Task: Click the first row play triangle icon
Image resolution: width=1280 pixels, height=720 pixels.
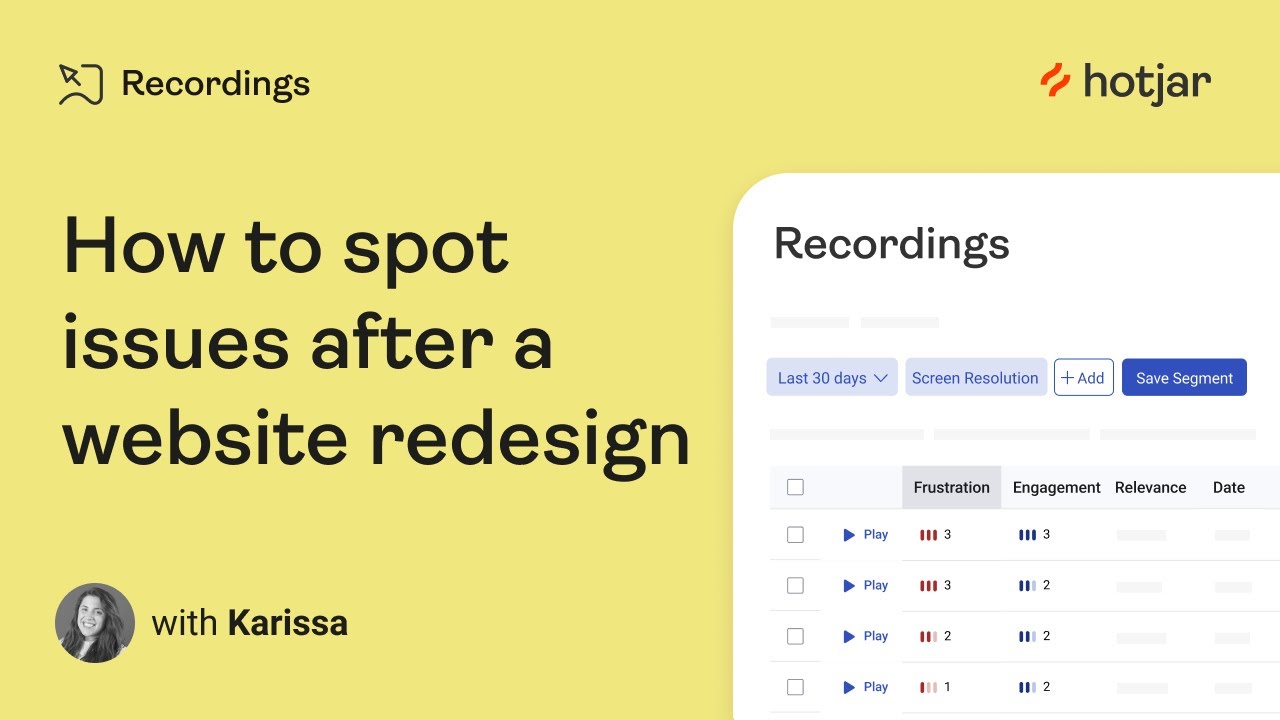Action: point(849,535)
